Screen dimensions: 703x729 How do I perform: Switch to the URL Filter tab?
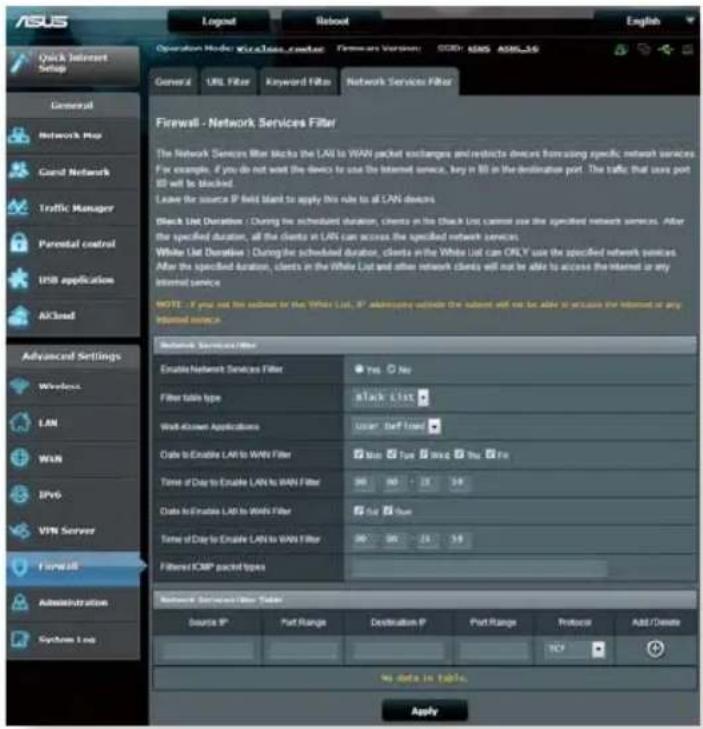(228, 82)
